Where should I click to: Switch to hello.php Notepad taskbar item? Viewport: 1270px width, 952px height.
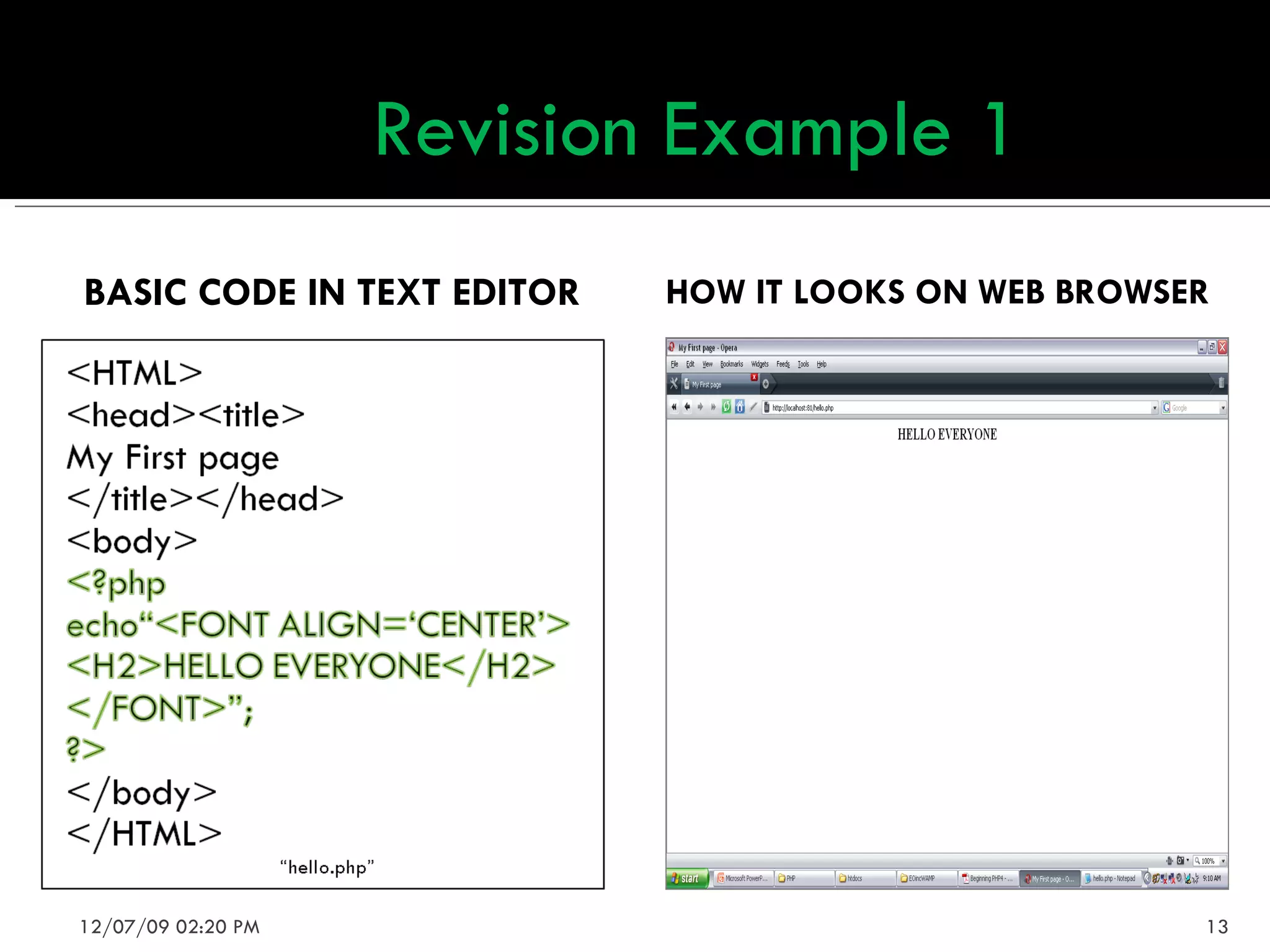click(x=1111, y=879)
